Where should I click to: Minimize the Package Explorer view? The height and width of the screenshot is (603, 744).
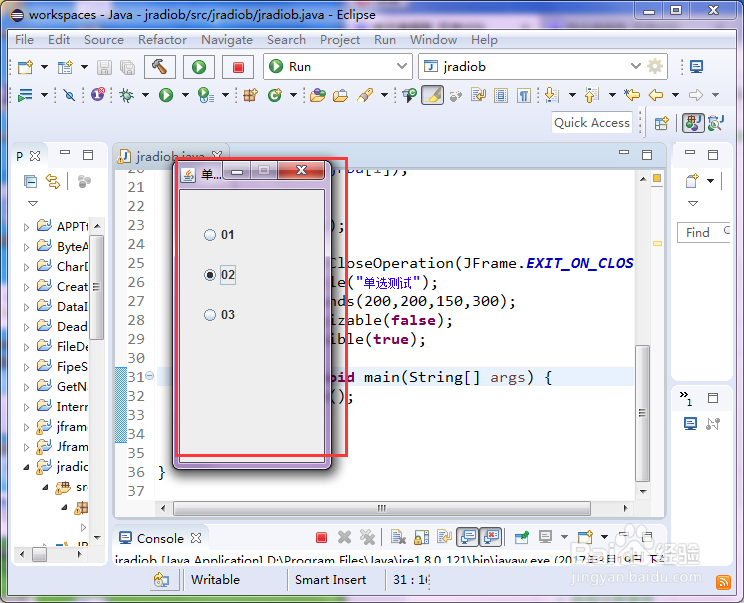tap(65, 153)
